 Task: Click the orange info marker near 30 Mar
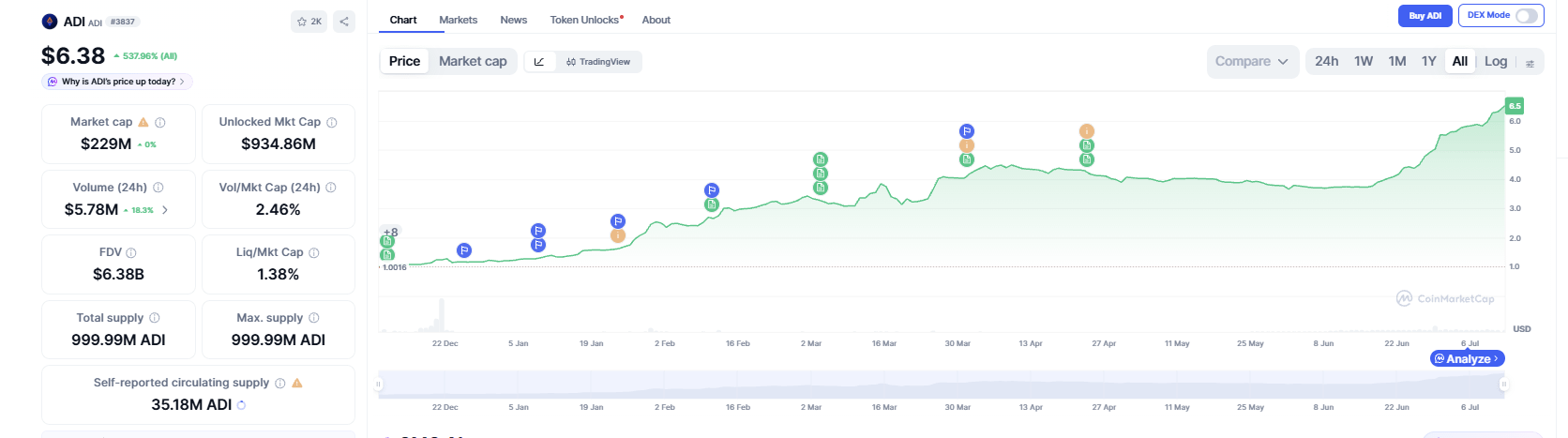pos(967,145)
